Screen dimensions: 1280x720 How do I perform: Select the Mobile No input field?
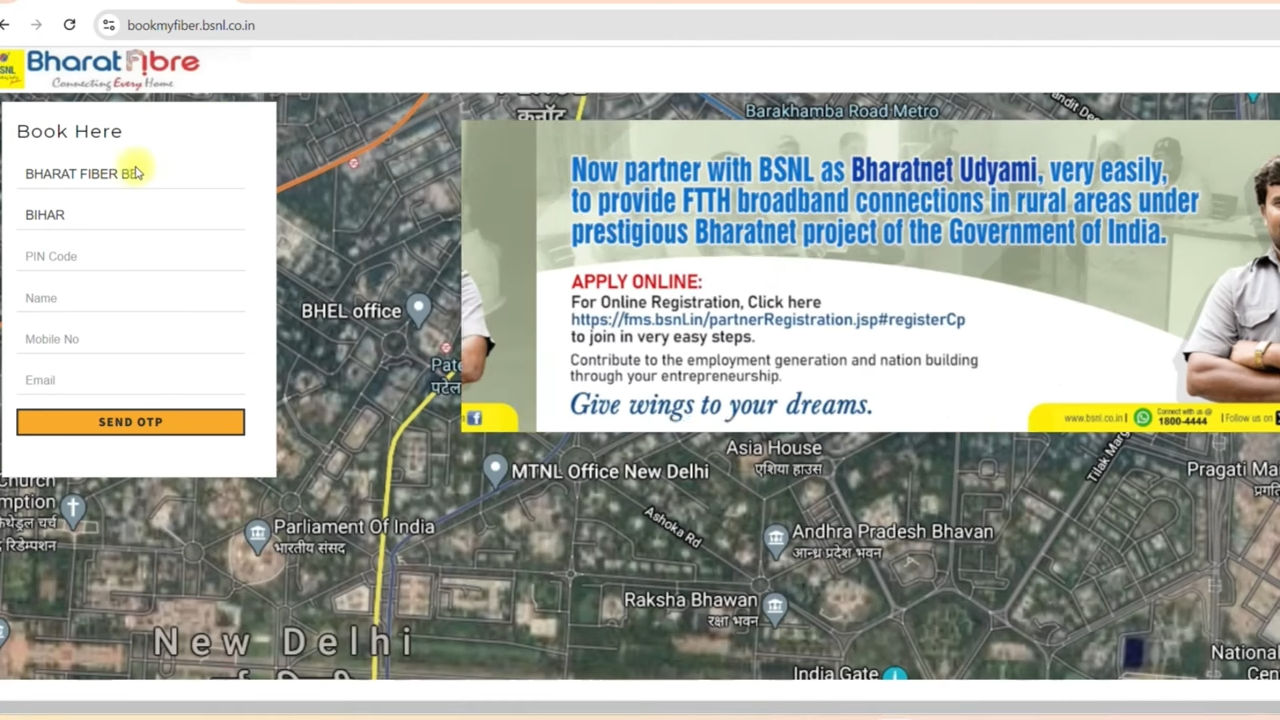(130, 339)
